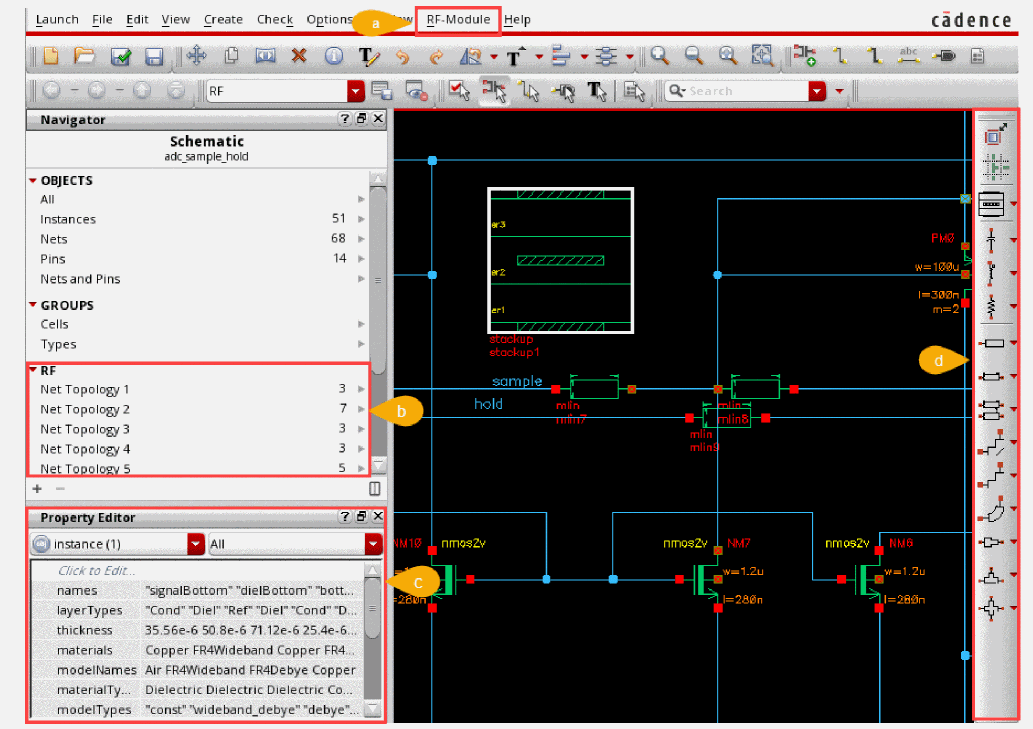Click the red X delete icon
1033x729 pixels.
tap(298, 56)
